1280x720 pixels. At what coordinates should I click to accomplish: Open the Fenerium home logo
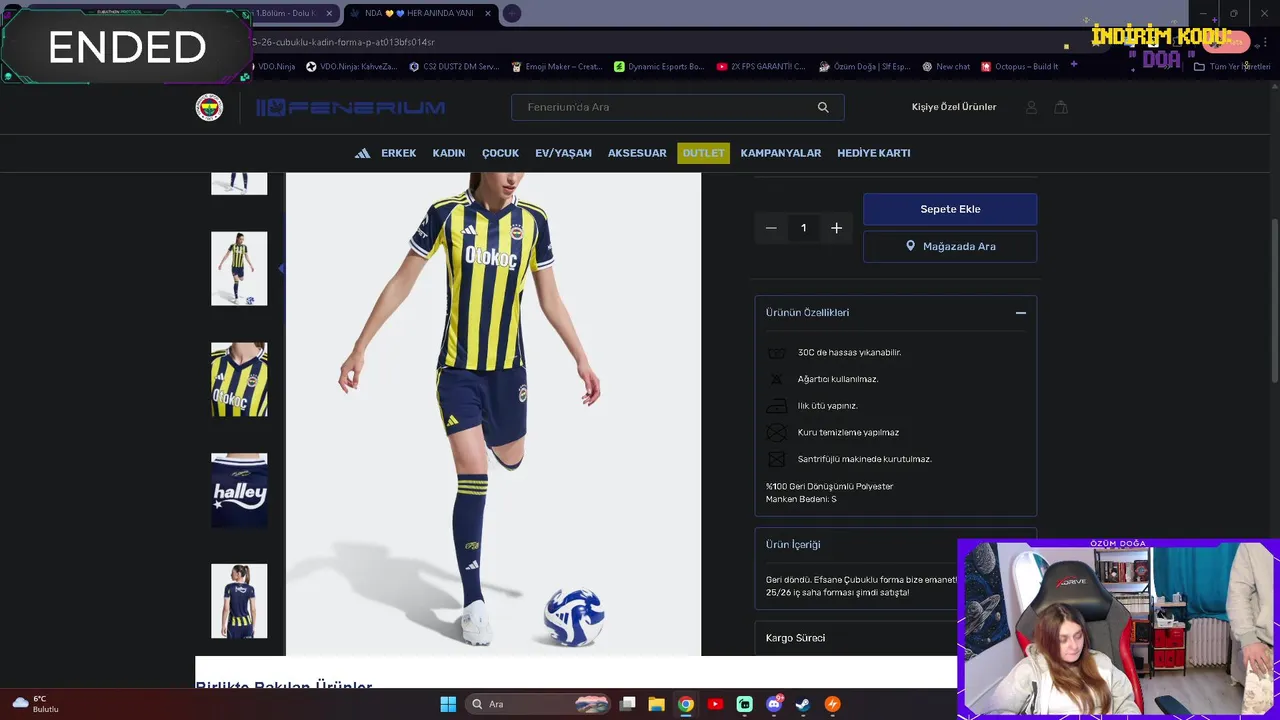(350, 108)
